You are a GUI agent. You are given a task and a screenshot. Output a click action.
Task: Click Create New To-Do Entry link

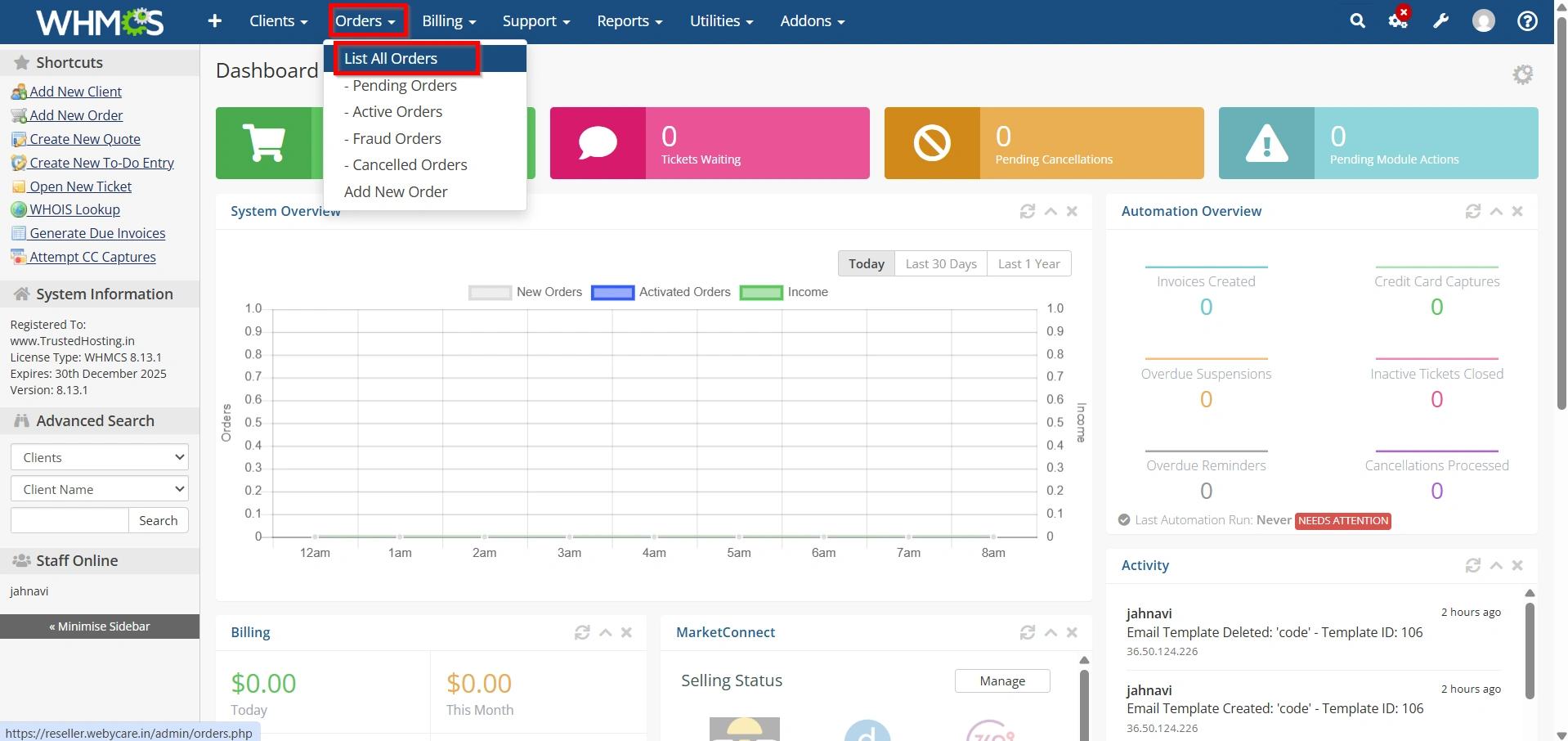click(101, 163)
